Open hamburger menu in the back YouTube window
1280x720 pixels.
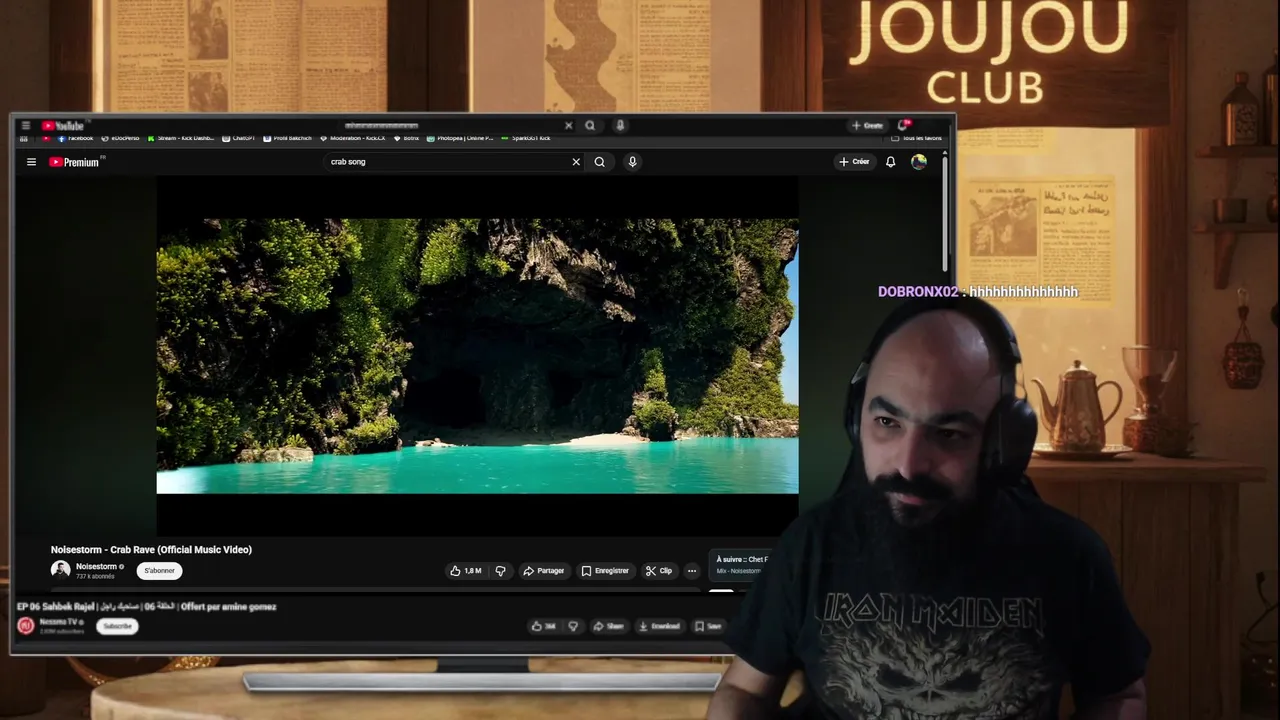pyautogui.click(x=25, y=126)
